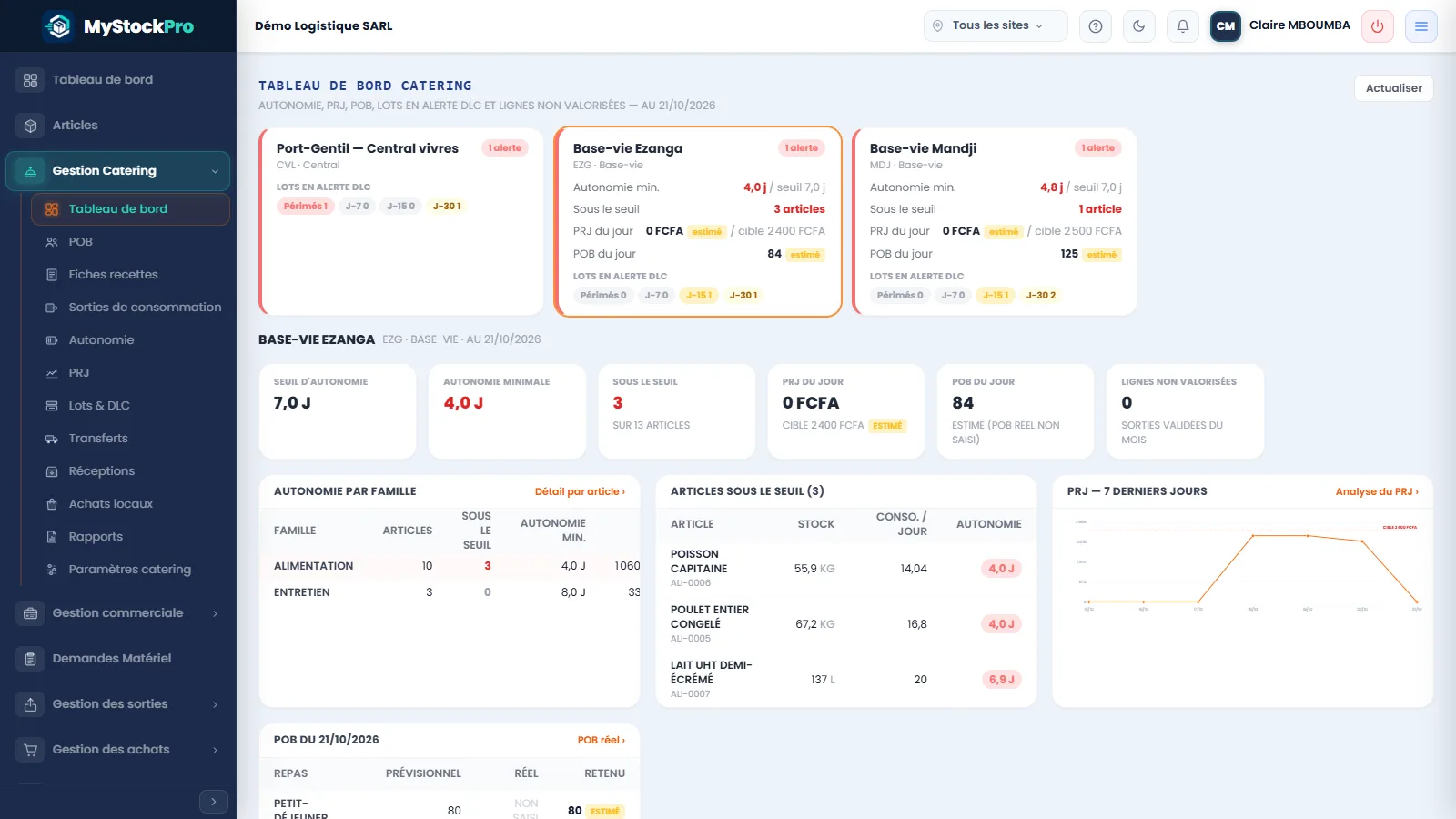Screen dimensions: 1456x819
Task: Select the Base-vie Mandji card
Action: tap(995, 222)
